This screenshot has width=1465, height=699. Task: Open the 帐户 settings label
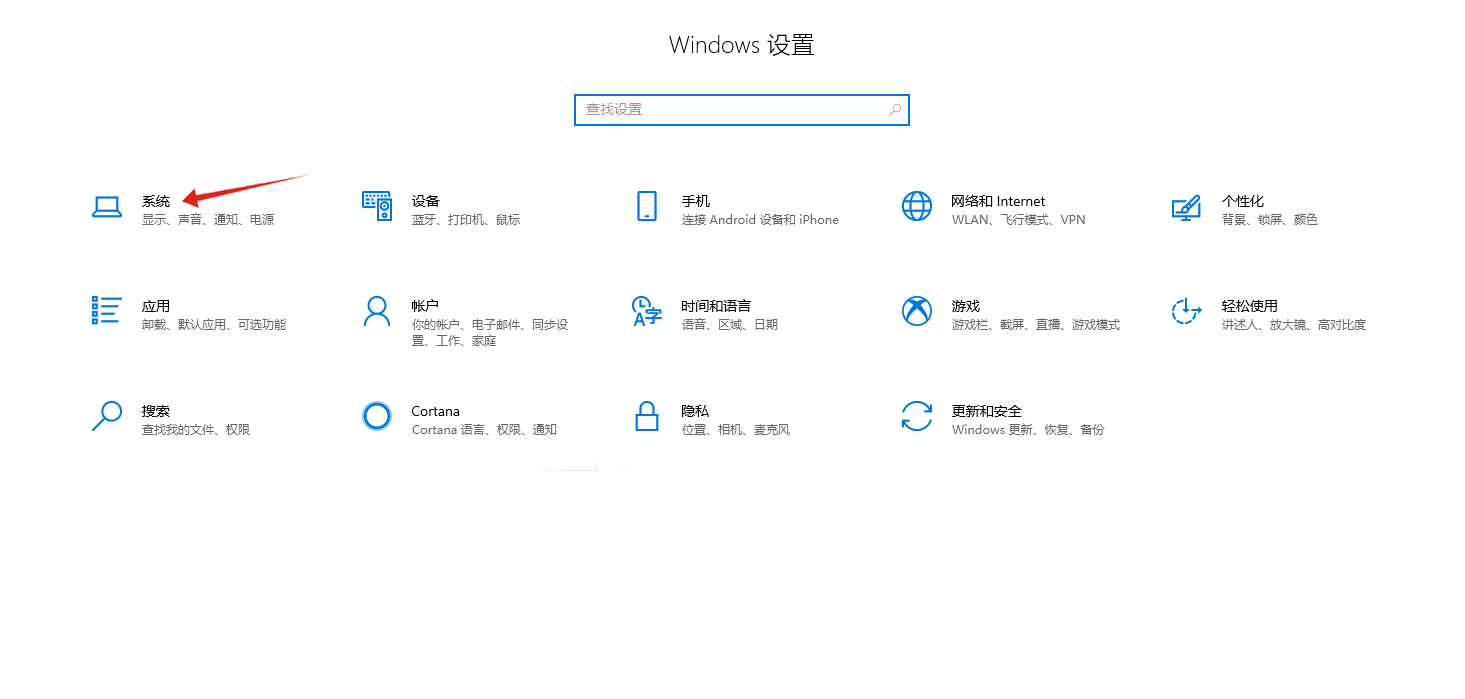(x=426, y=306)
